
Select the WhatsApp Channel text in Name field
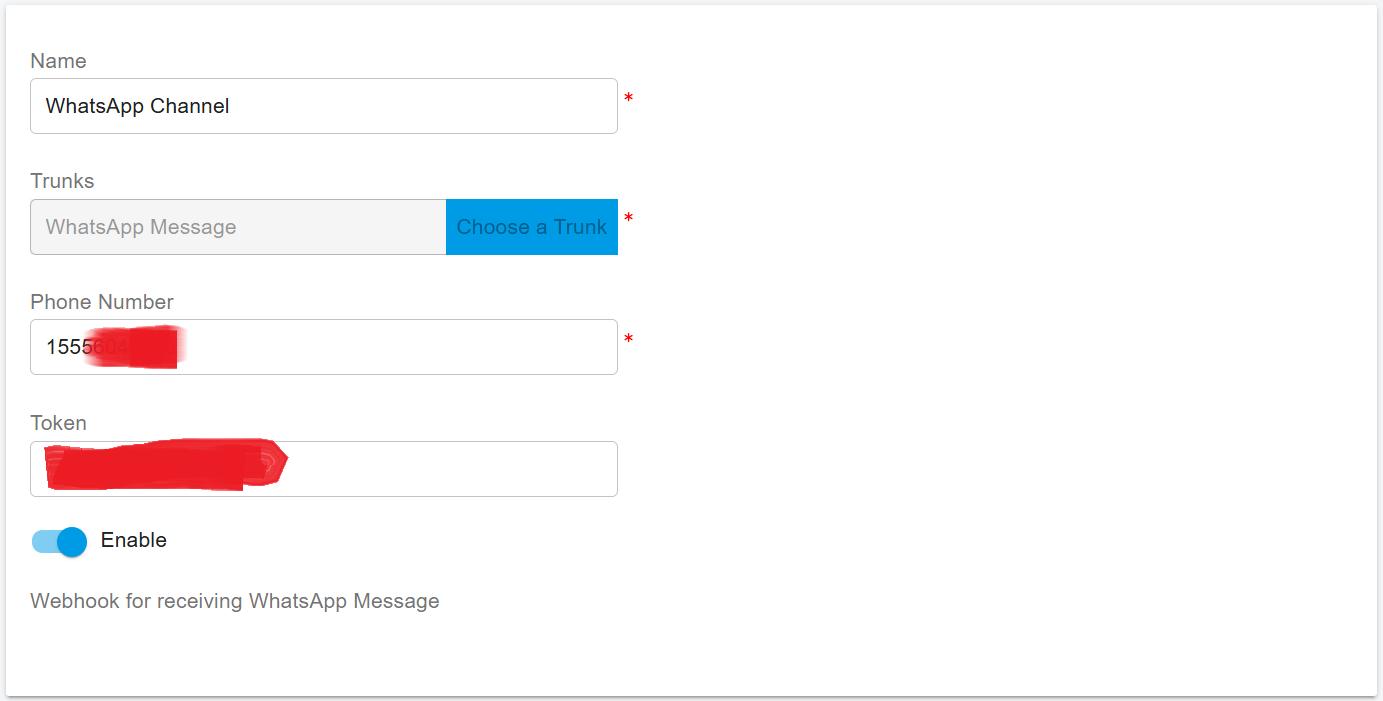[x=137, y=105]
